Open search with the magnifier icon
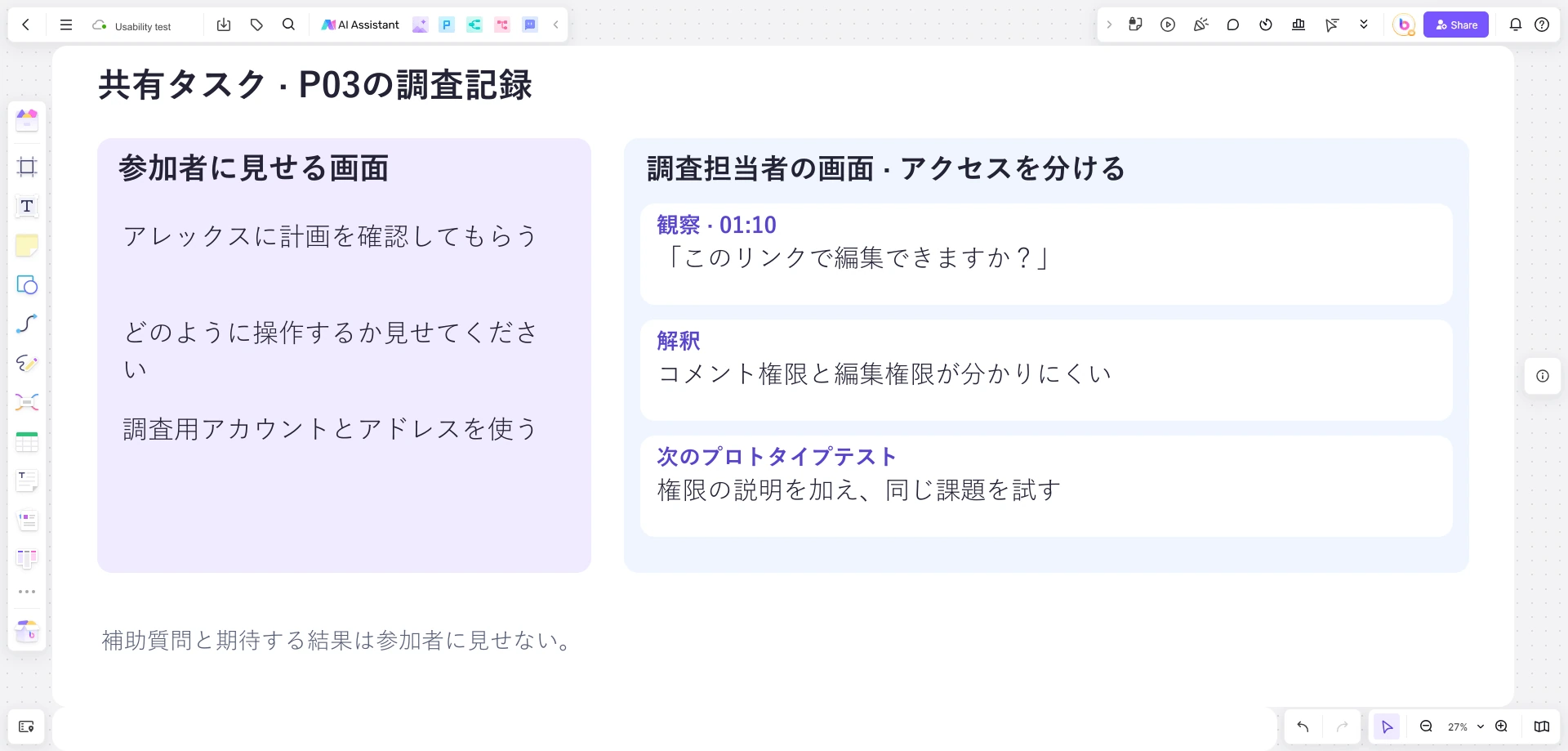The image size is (1568, 751). pyautogui.click(x=288, y=25)
